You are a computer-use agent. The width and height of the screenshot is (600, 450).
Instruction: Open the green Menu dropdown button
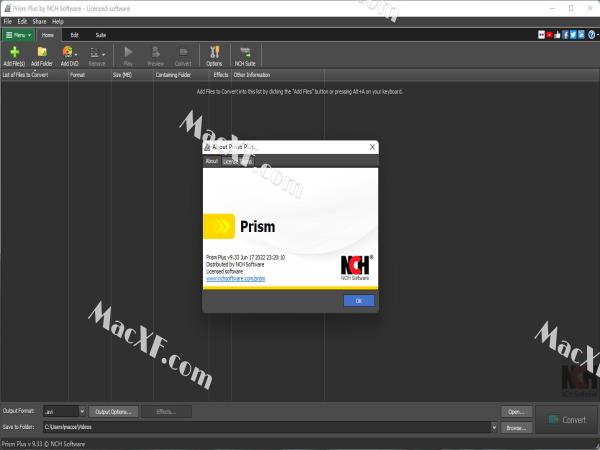[x=18, y=35]
